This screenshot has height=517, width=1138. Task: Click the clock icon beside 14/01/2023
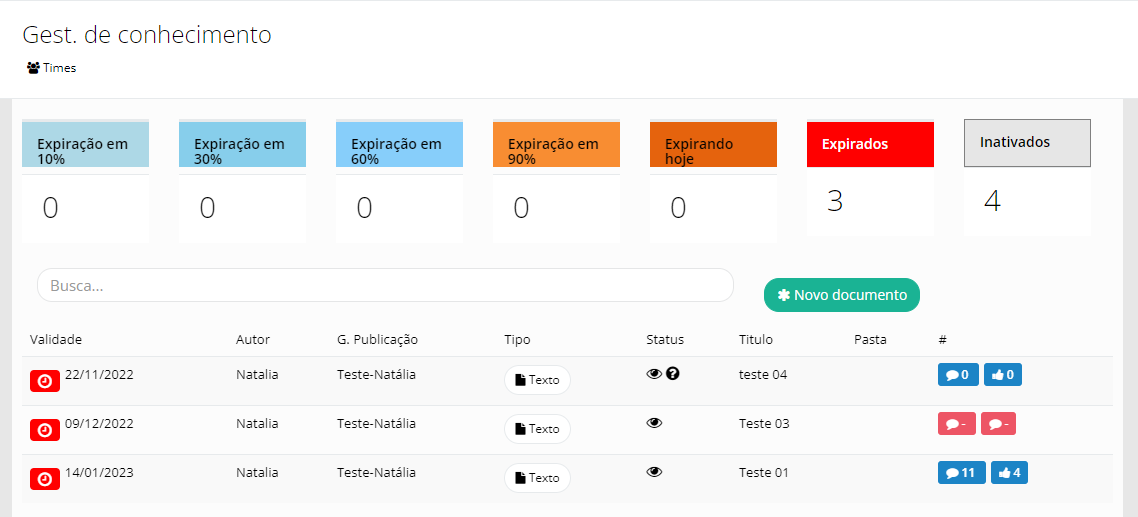[45, 478]
